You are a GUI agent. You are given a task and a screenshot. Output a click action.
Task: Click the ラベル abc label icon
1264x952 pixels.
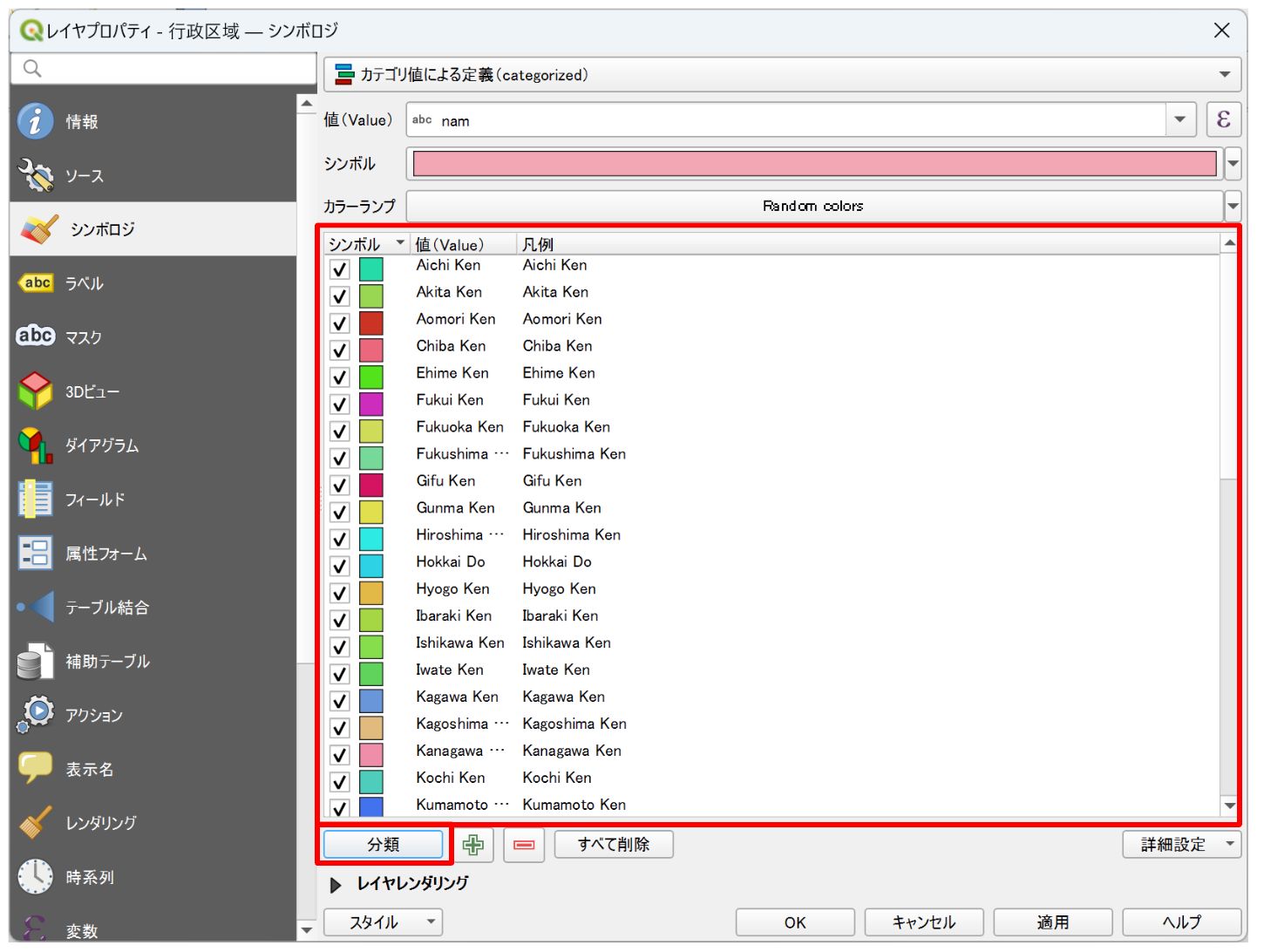click(x=36, y=283)
